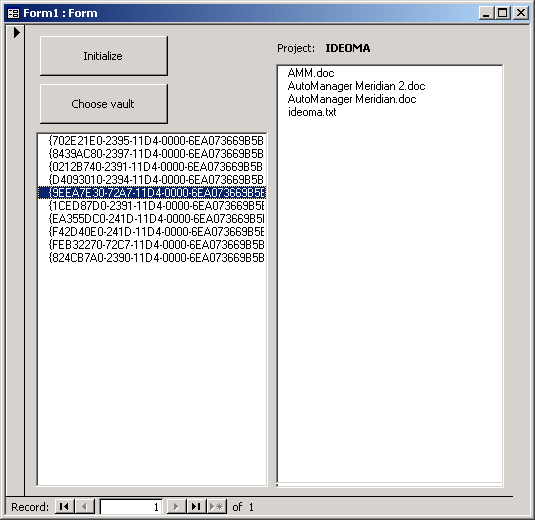Image resolution: width=535 pixels, height=520 pixels.
Task: Click the IDEOMA project name label
Action: click(348, 48)
